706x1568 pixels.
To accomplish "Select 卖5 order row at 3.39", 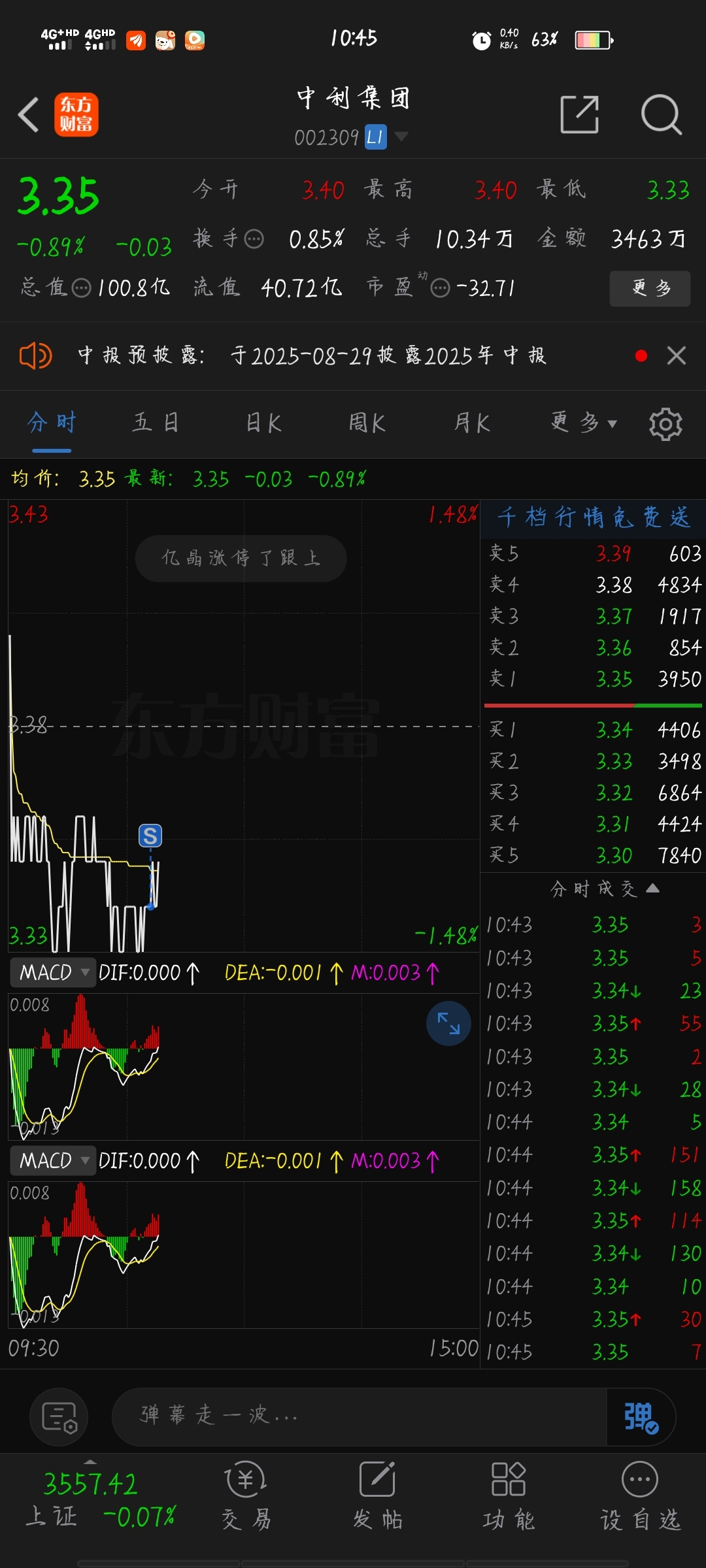I will [594, 553].
